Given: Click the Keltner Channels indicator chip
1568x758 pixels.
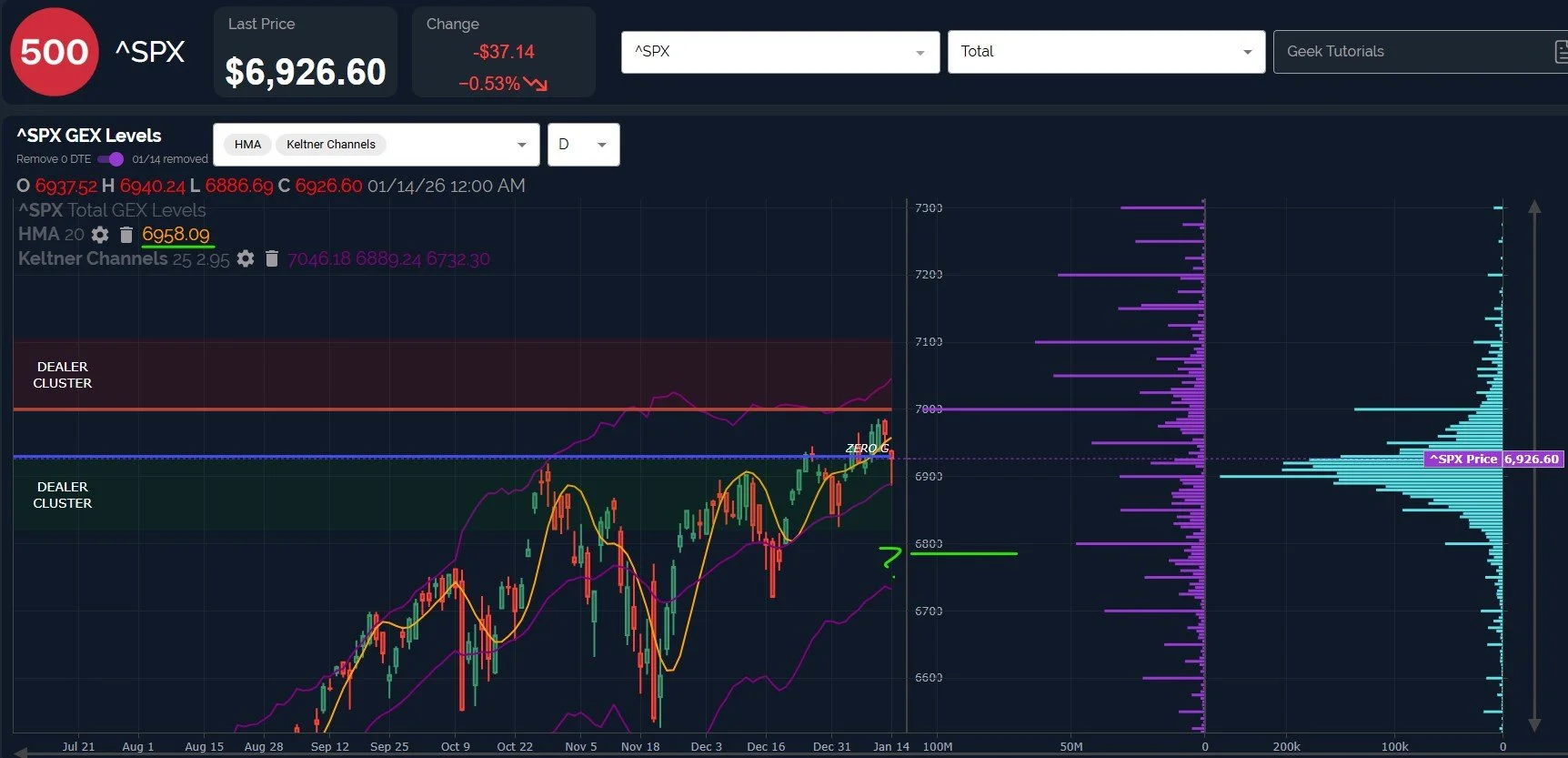Looking at the screenshot, I should pyautogui.click(x=331, y=145).
